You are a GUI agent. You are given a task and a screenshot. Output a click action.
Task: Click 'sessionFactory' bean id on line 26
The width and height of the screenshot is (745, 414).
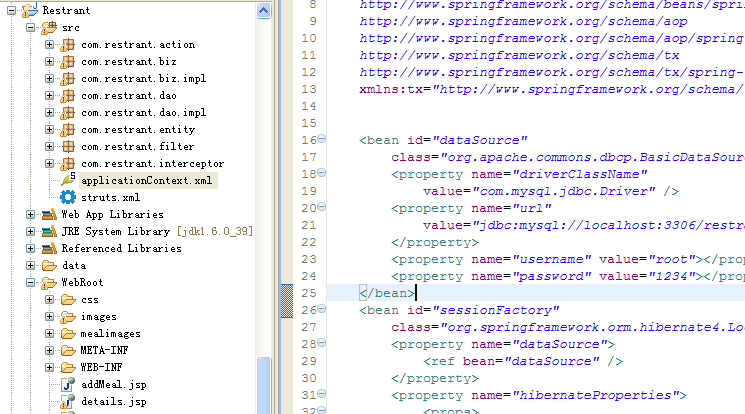(496, 310)
